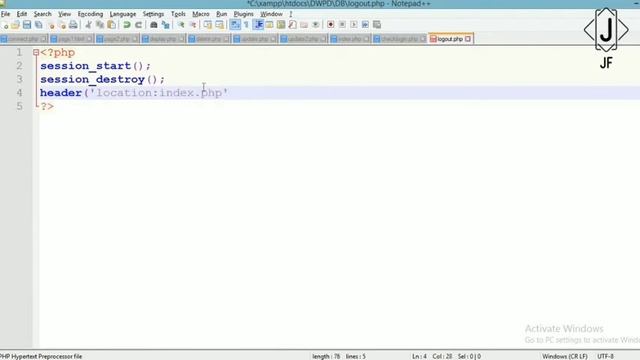The image size is (640, 360).
Task: Open the Language menu
Action: coord(122,14)
